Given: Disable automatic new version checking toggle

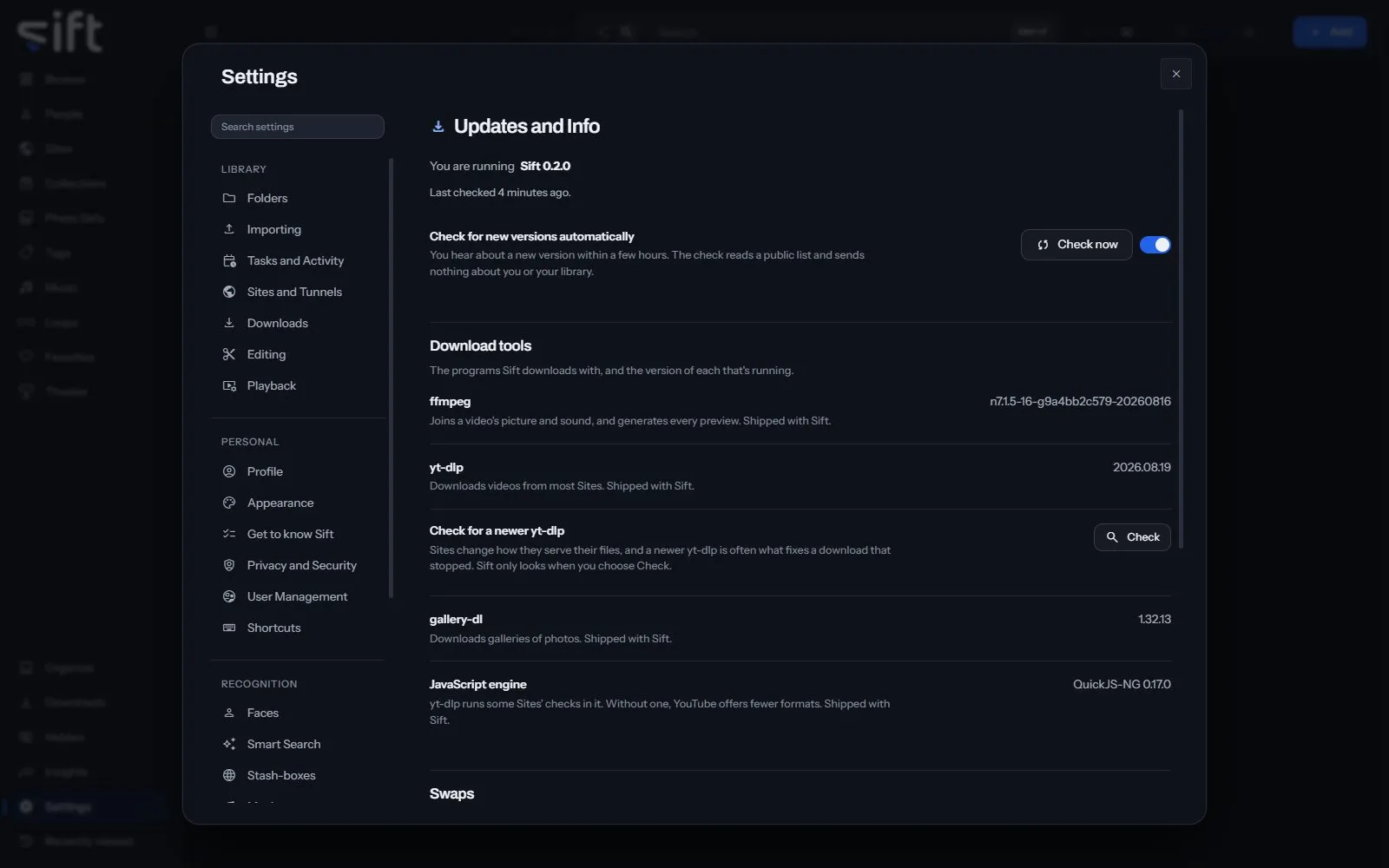Looking at the screenshot, I should 1155,245.
